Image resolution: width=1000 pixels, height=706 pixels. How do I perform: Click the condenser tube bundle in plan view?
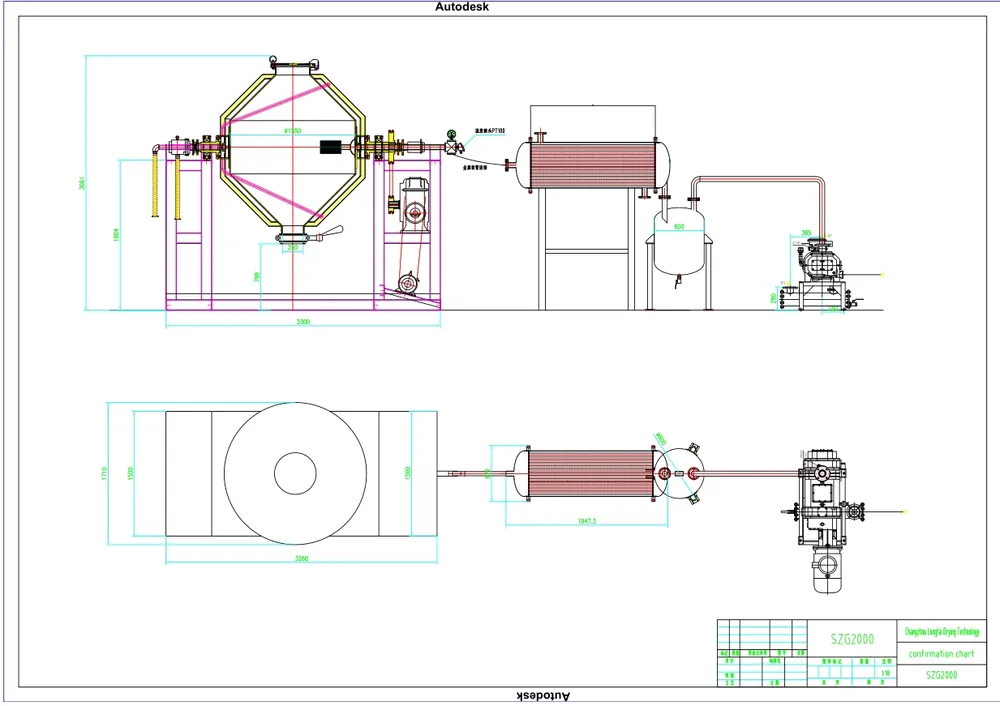tap(591, 474)
